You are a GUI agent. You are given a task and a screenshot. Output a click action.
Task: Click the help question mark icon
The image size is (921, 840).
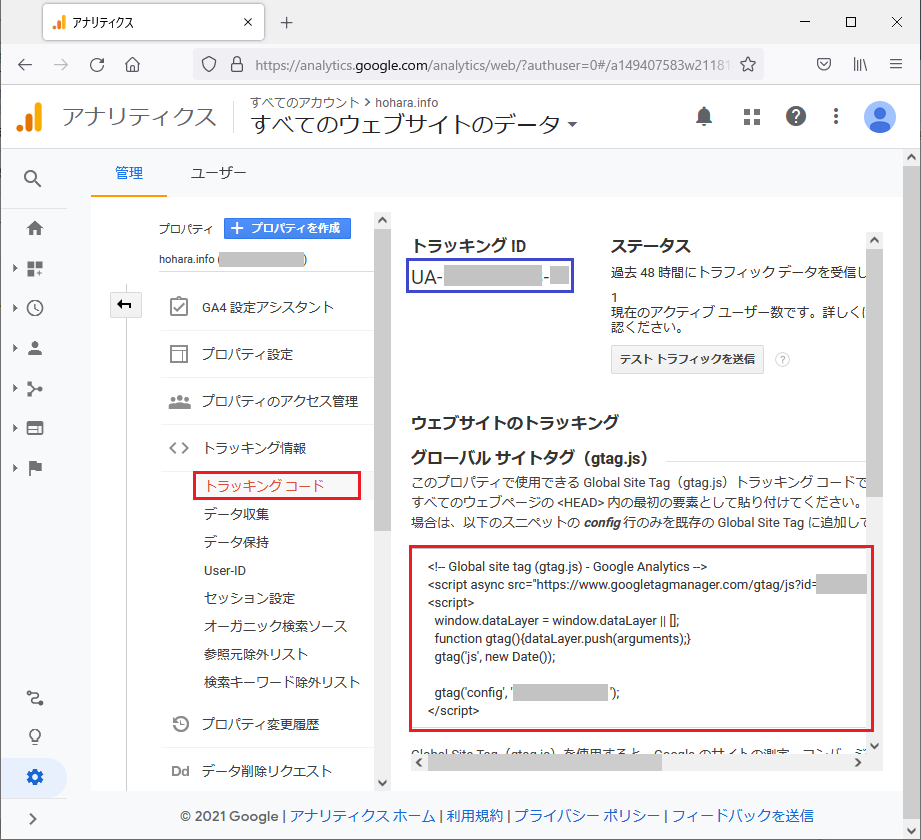pyautogui.click(x=796, y=117)
